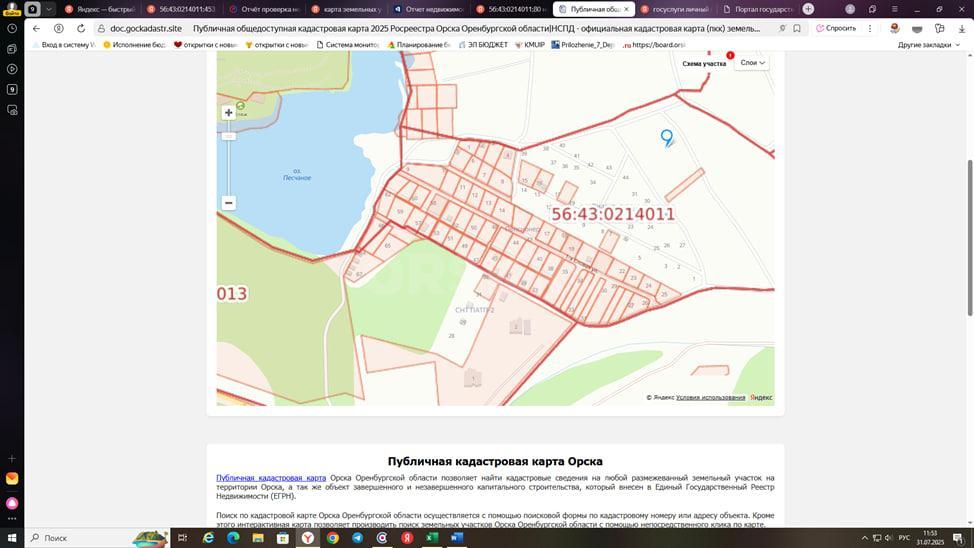Launch Excel from the taskbar
The height and width of the screenshot is (548, 974).
432,537
